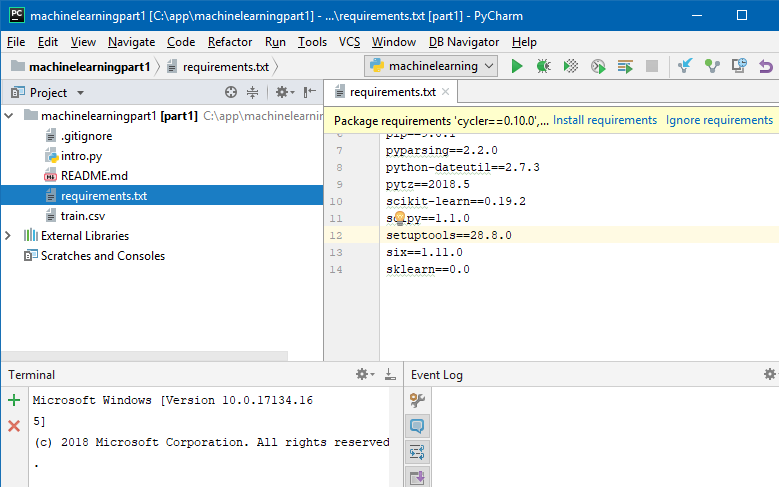Open the Help menu
Viewport: 779px width, 487px height.
pyautogui.click(x=524, y=42)
